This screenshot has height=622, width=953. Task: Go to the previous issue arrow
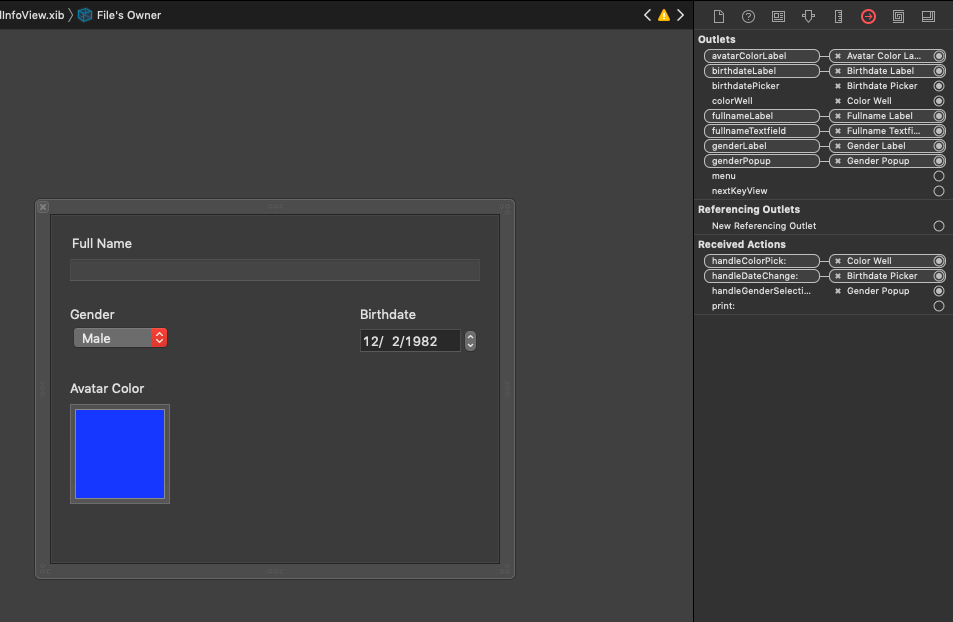(647, 15)
